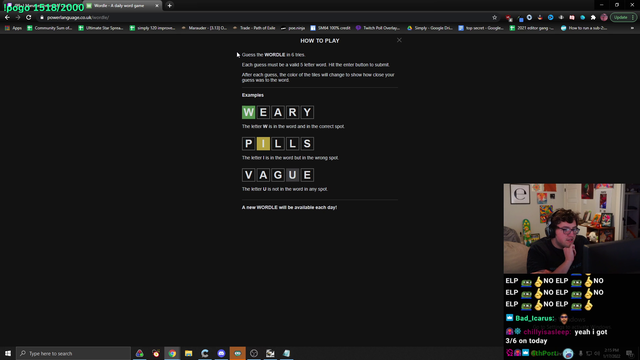Open the colorful triangle taskbar app
The image size is (640, 360).
[140, 353]
